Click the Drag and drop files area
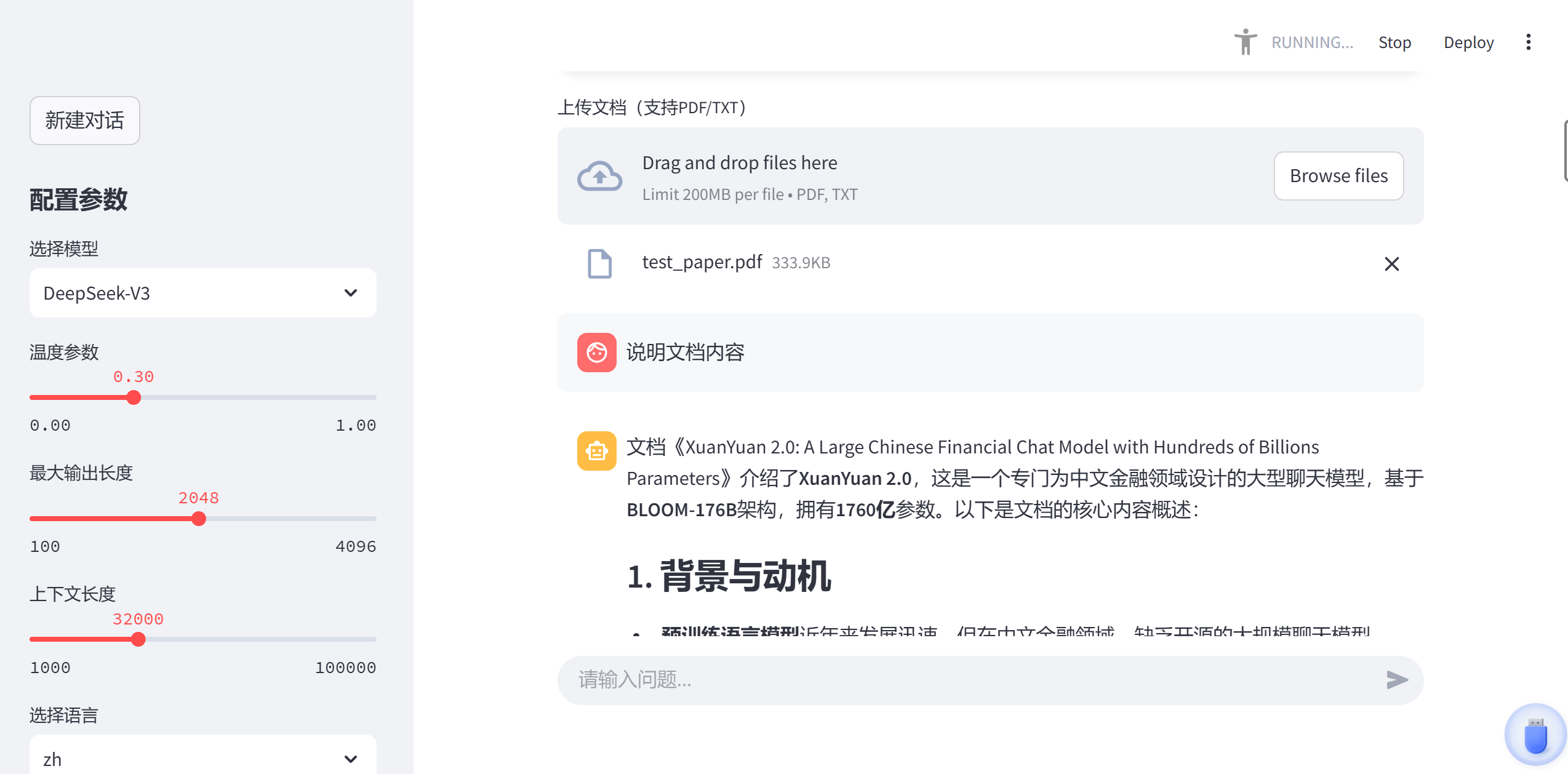The width and height of the screenshot is (1568, 774). click(991, 176)
